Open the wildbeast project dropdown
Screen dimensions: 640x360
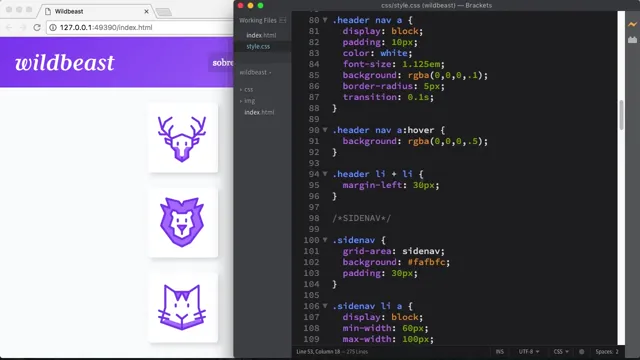coord(256,72)
